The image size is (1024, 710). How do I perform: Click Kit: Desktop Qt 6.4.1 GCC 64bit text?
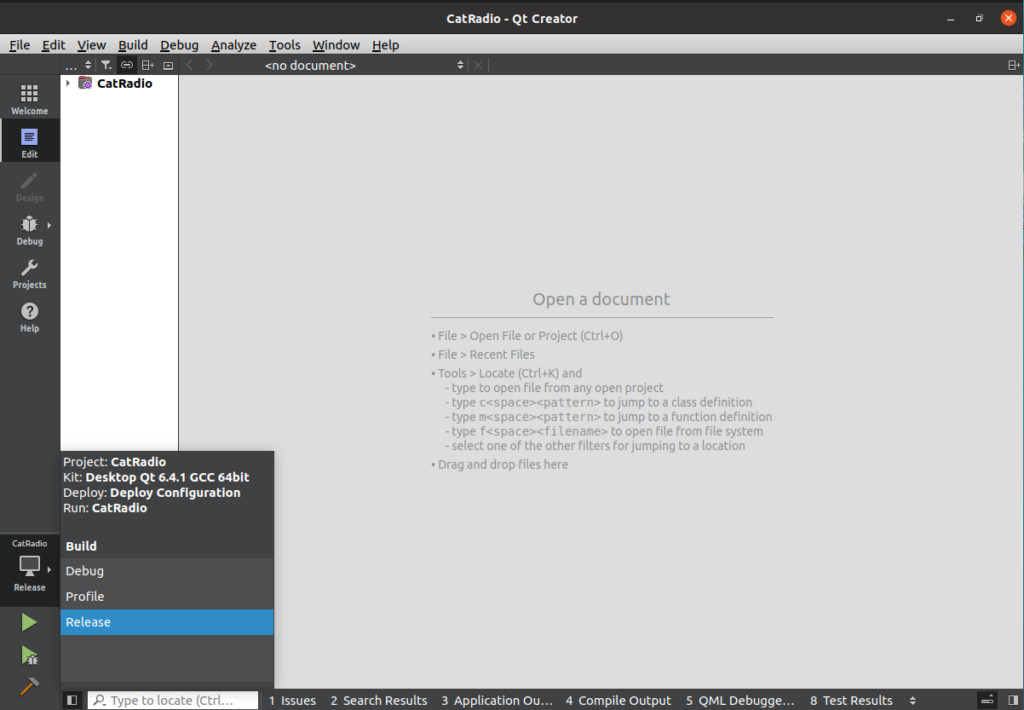[x=156, y=477]
